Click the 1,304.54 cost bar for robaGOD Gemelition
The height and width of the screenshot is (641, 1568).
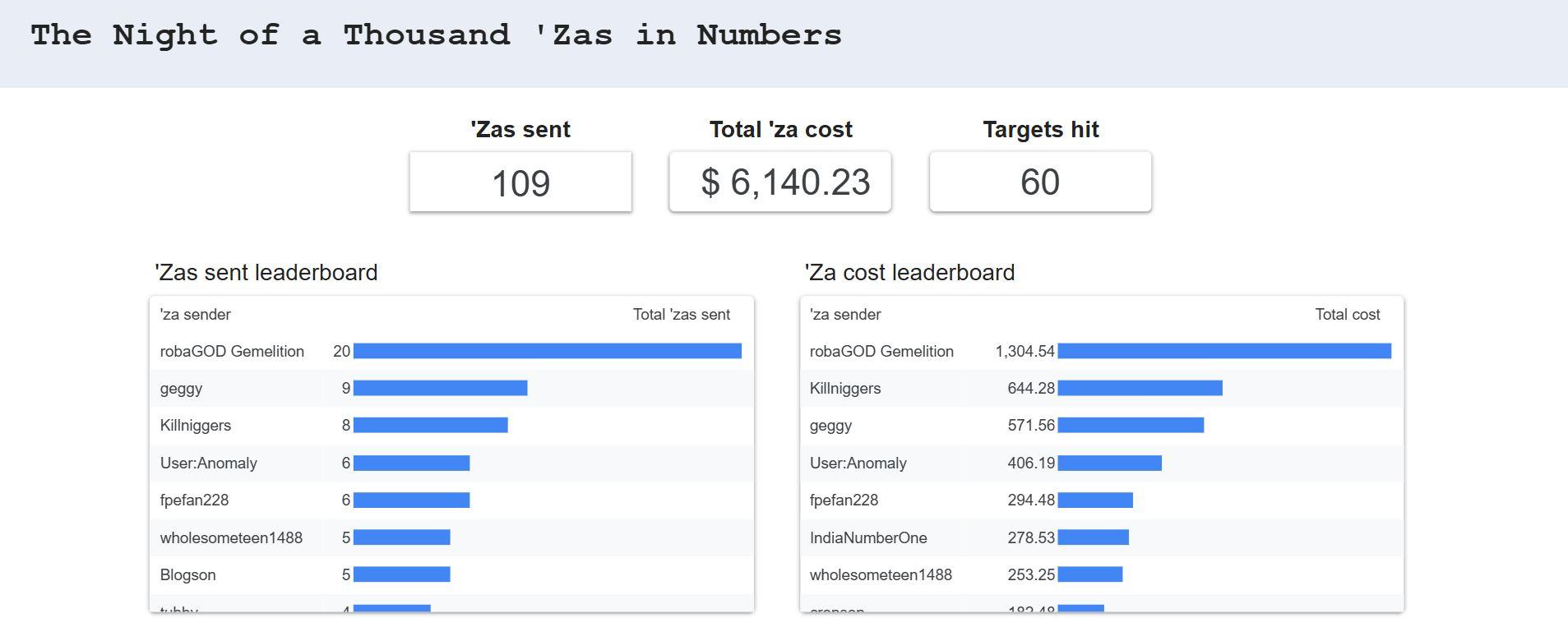tap(1223, 352)
